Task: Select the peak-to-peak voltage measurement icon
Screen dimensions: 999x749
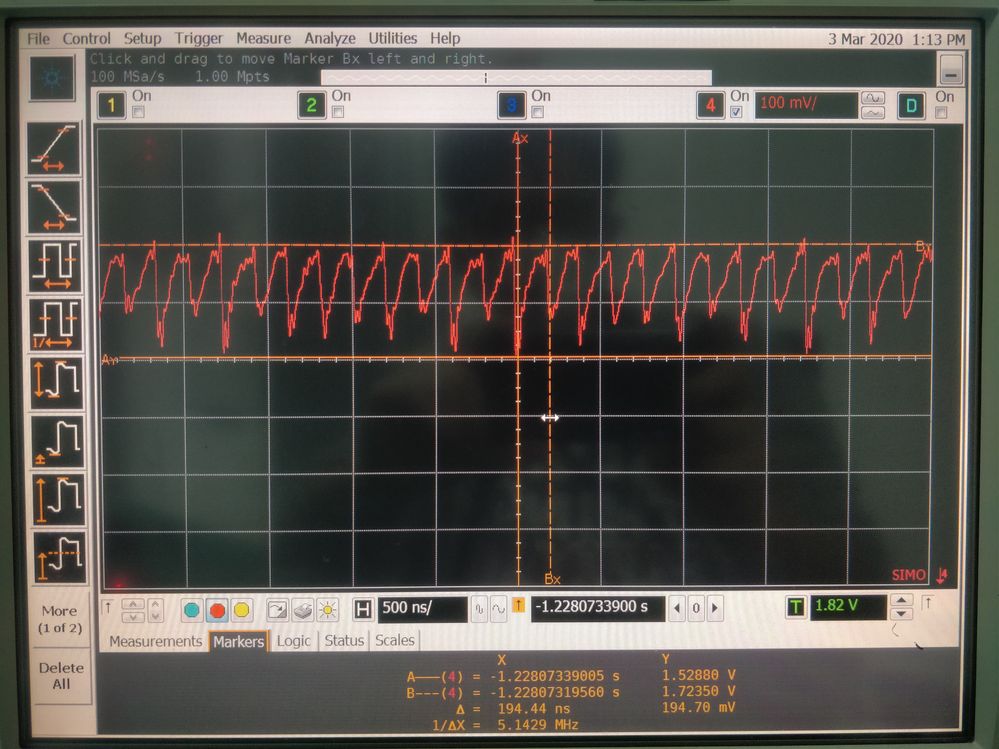Action: coord(57,383)
